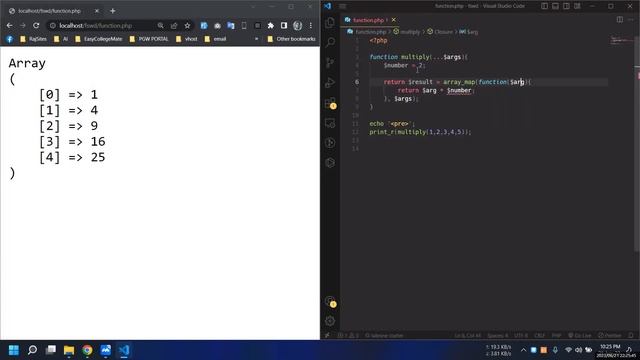
Task: Show more bookmarks chevron
Action: click(x=256, y=39)
